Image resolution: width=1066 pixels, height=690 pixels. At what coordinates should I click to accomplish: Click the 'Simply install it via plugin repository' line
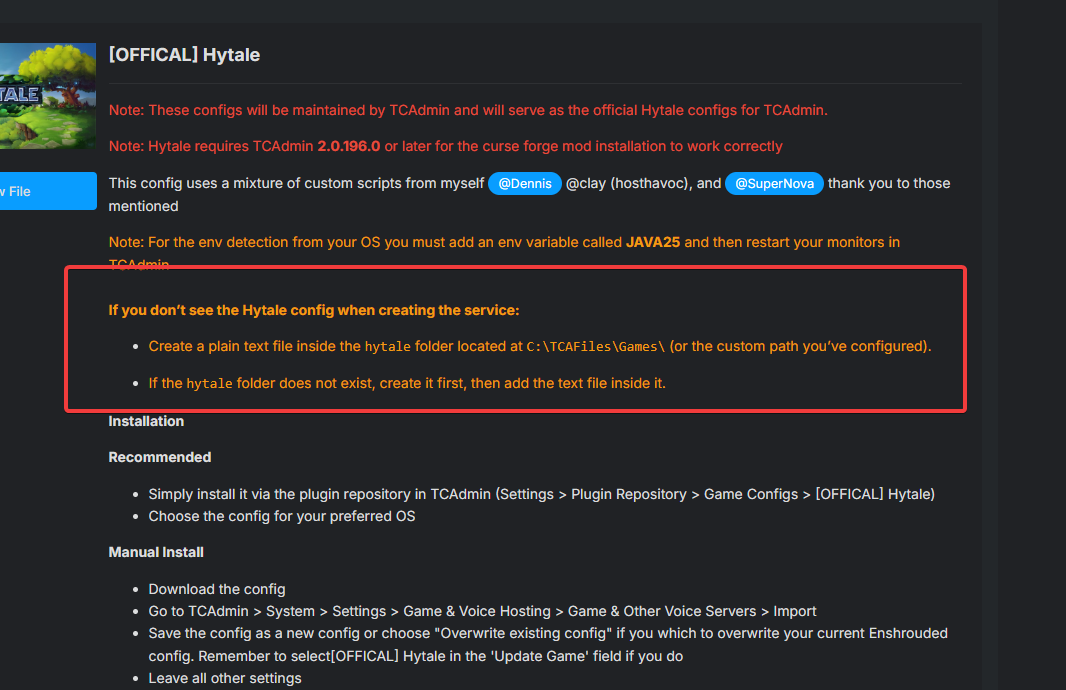pyautogui.click(x=541, y=494)
